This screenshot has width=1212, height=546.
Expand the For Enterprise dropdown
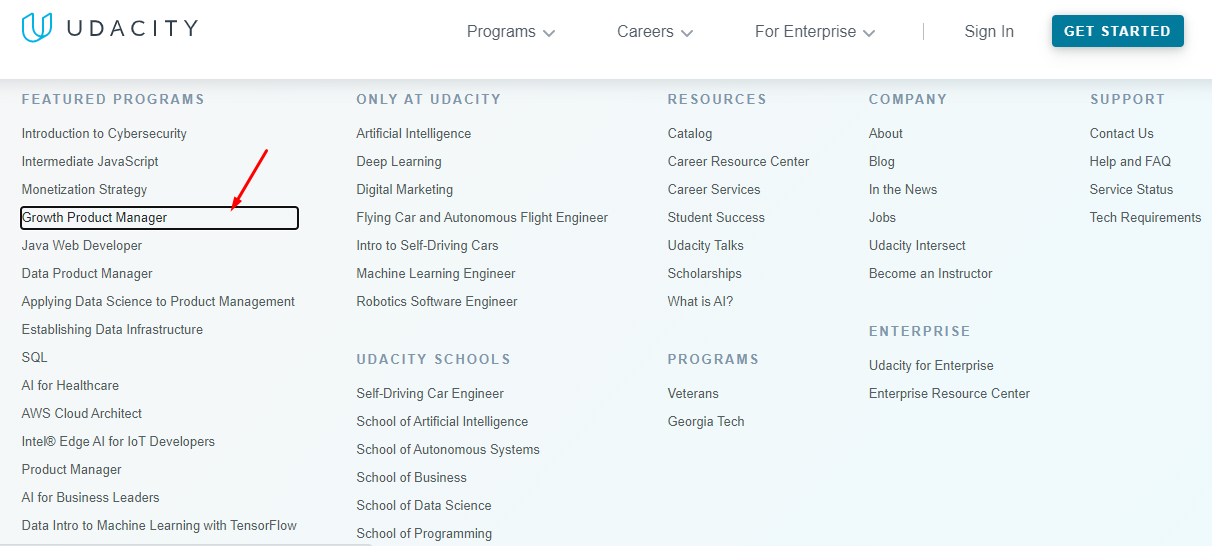[814, 32]
